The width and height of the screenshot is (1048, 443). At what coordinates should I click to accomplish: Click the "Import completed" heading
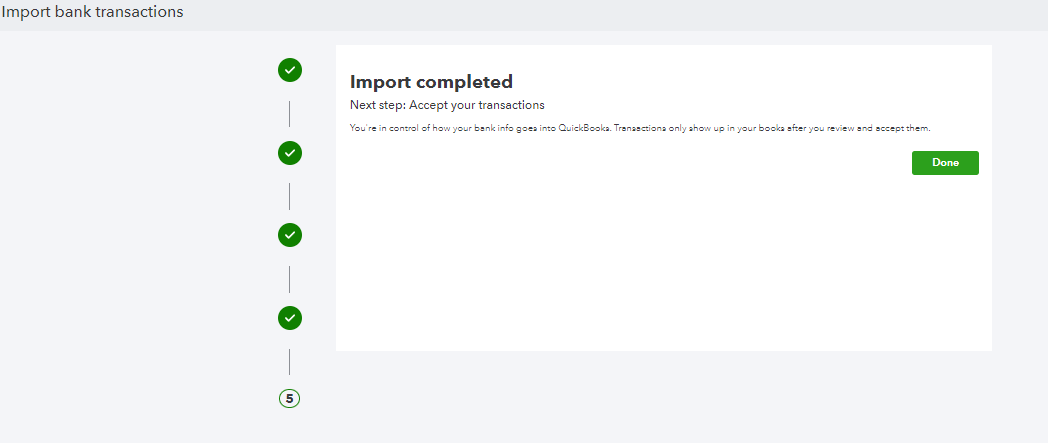(x=431, y=82)
